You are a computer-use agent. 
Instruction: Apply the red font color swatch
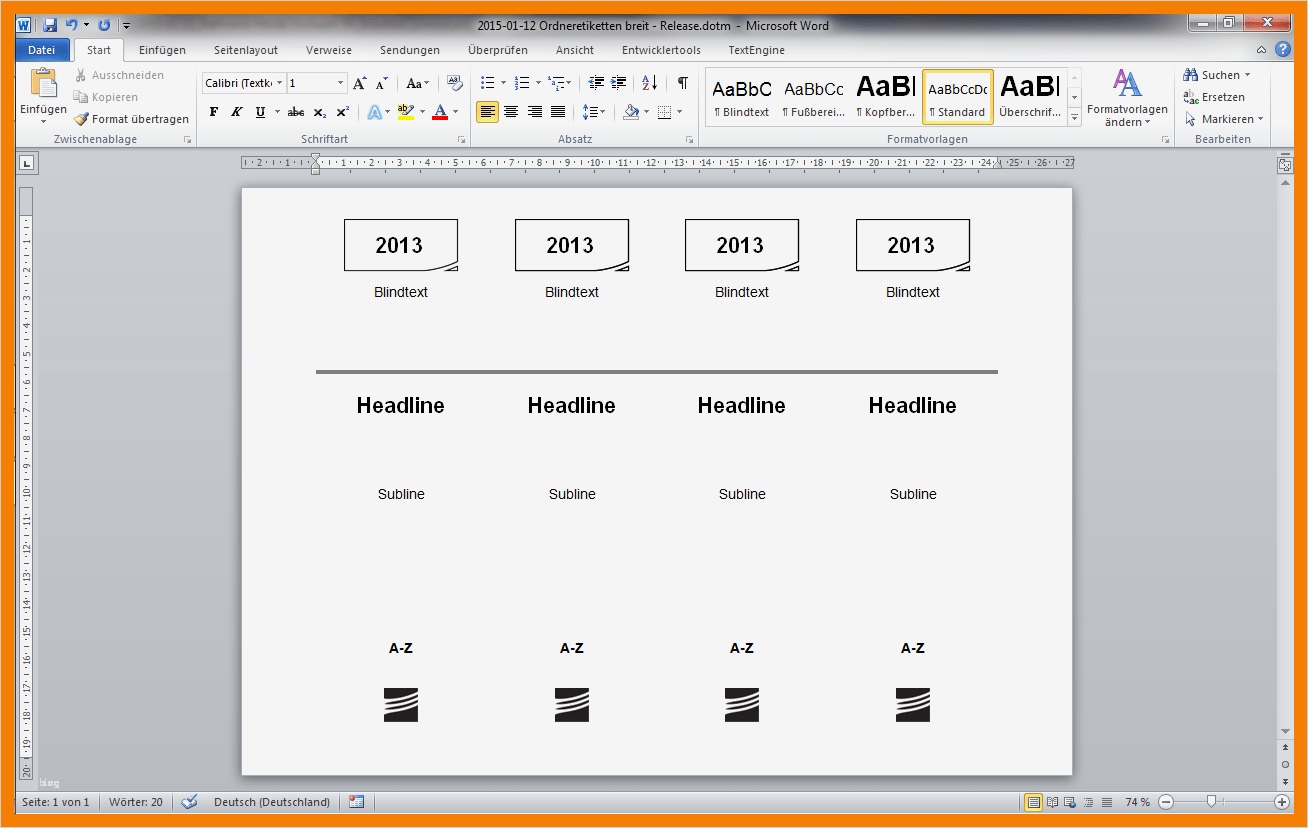(441, 112)
